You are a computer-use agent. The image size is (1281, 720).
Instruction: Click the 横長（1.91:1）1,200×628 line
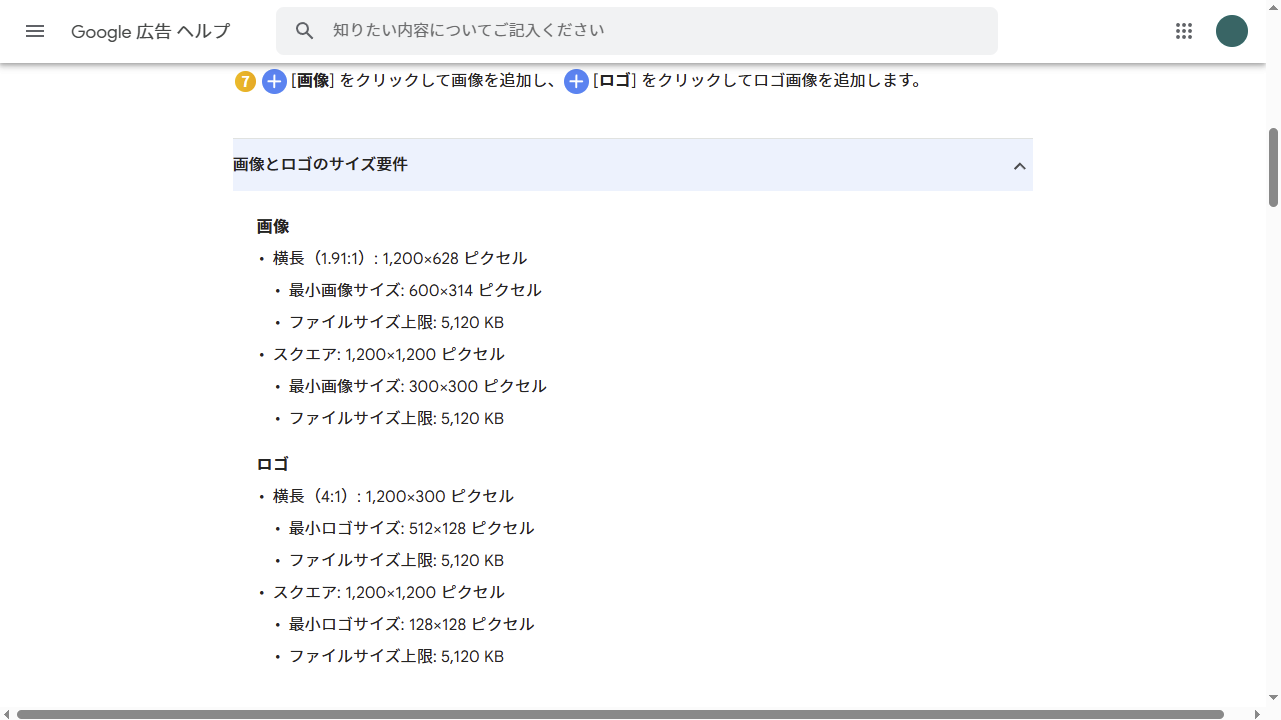pos(400,258)
